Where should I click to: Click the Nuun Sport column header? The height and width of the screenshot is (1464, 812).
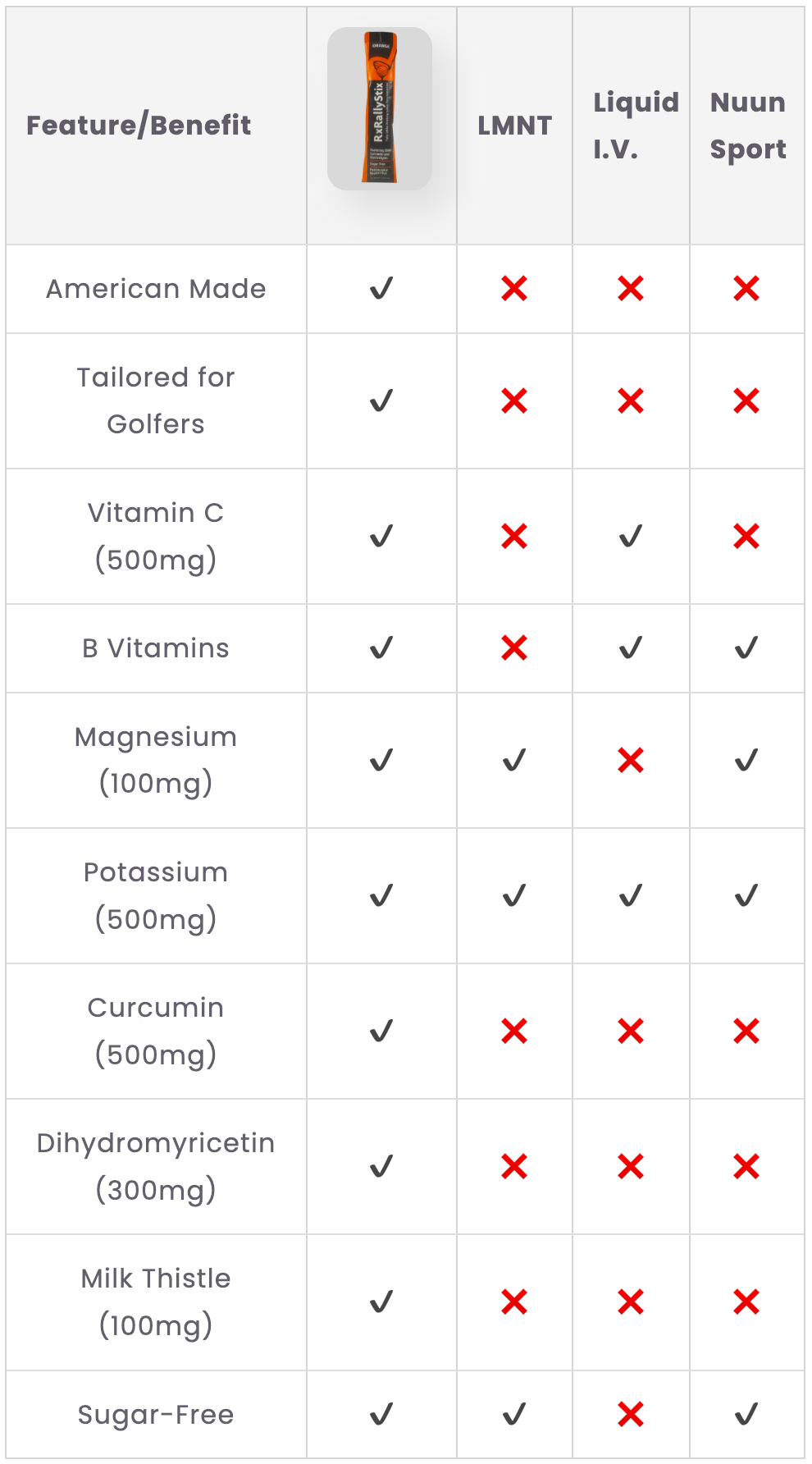click(748, 126)
